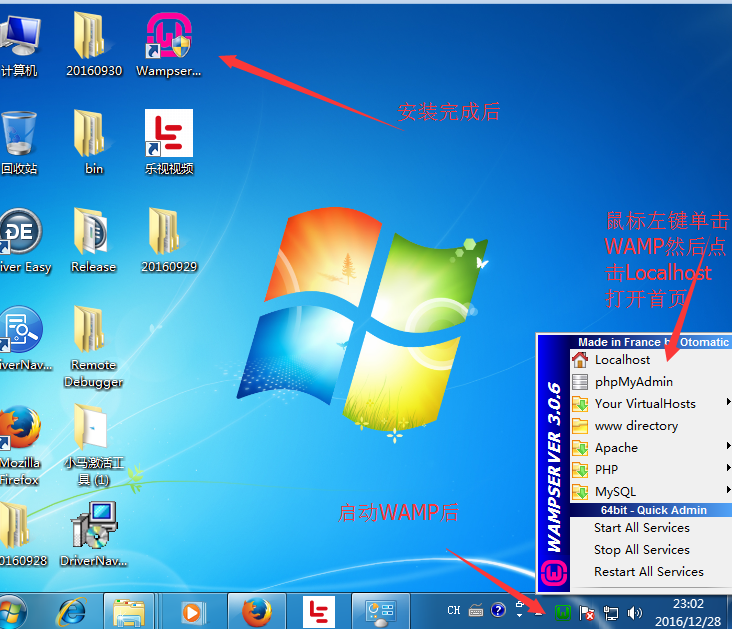
Task: Launch Internet Explorer from the taskbar
Action: point(72,612)
